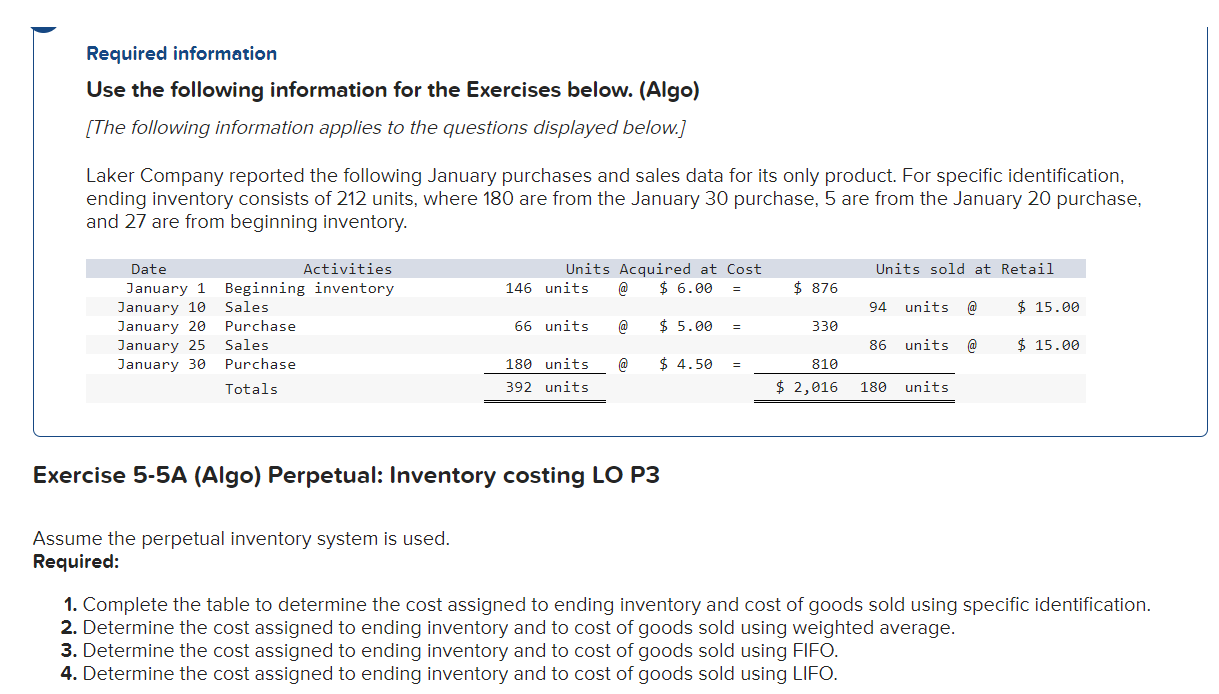Click the Date column header

point(148,268)
